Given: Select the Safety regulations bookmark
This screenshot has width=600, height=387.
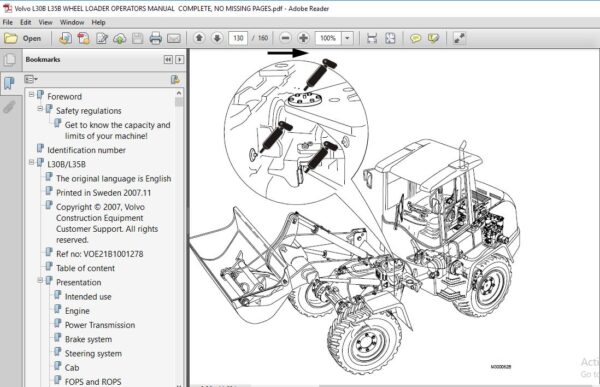Looking at the screenshot, I should click(x=89, y=111).
